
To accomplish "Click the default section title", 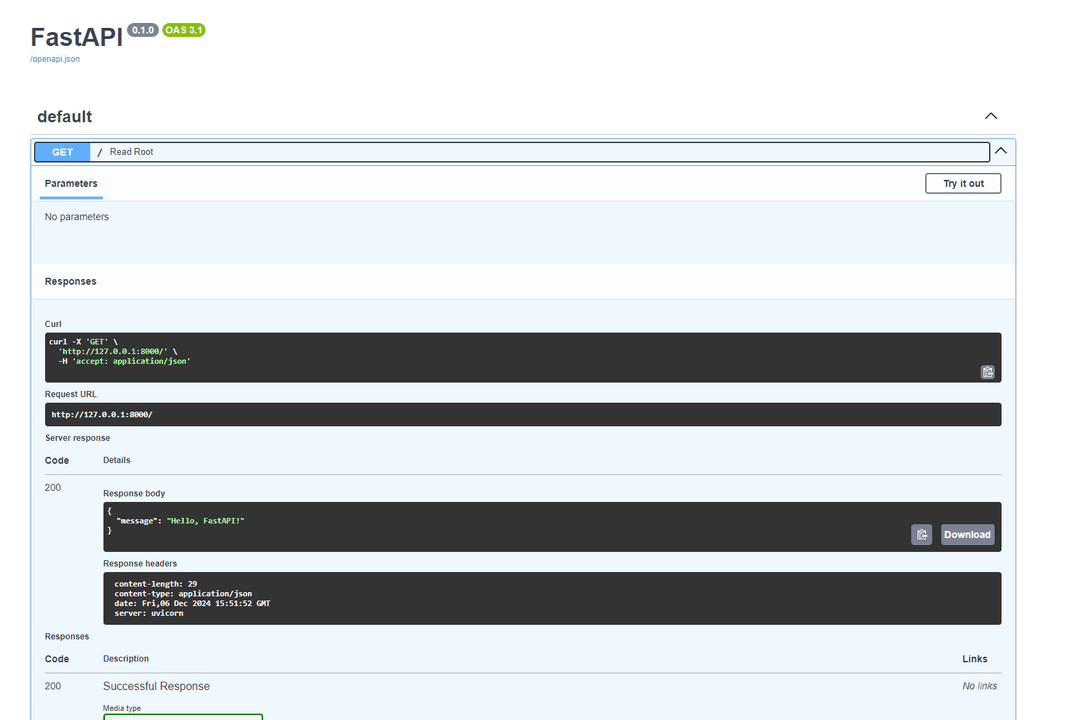I will 64,116.
